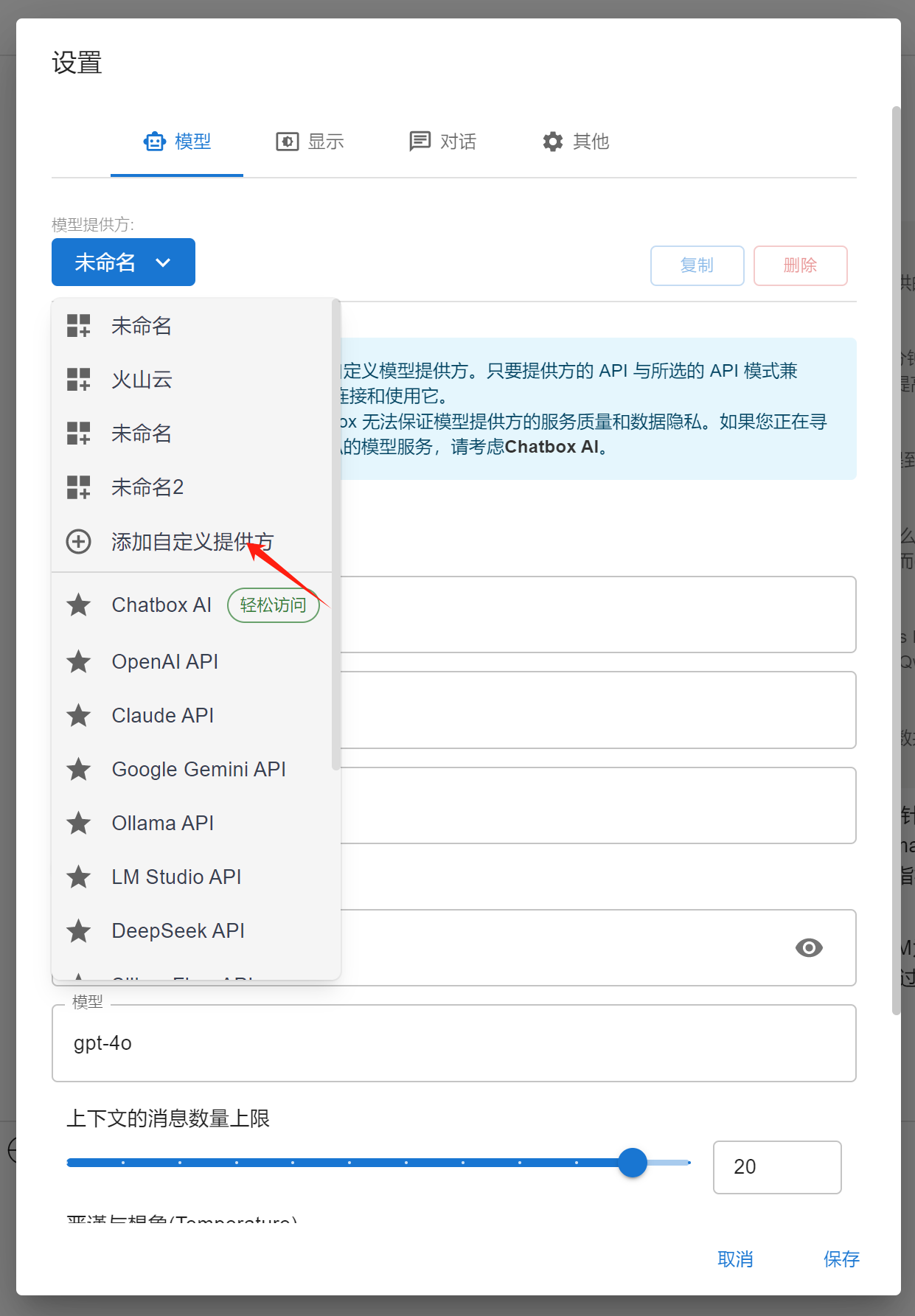Select the 未命名 entry listed above 火山云

(192, 326)
